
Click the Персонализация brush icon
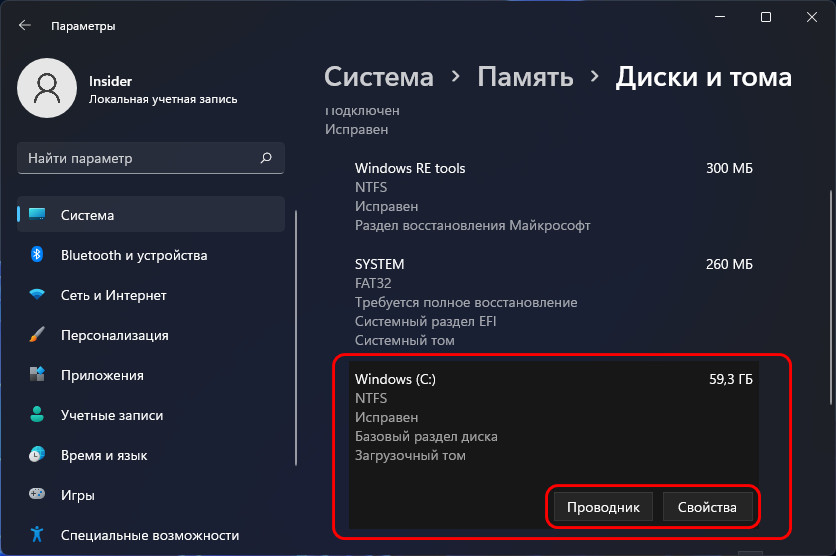pos(38,335)
